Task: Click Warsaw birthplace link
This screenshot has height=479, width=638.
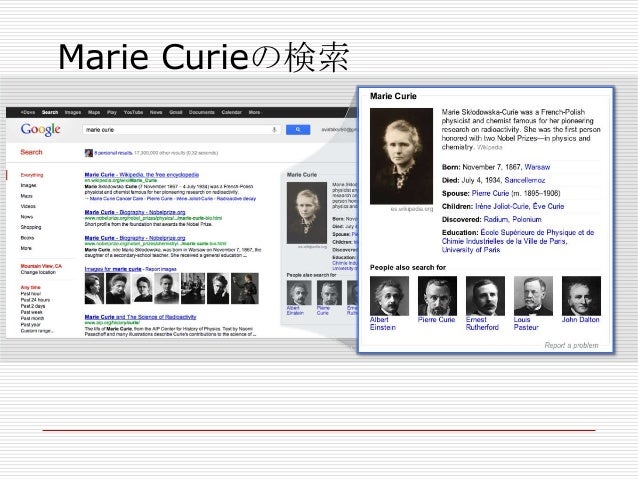Action: coord(537,167)
